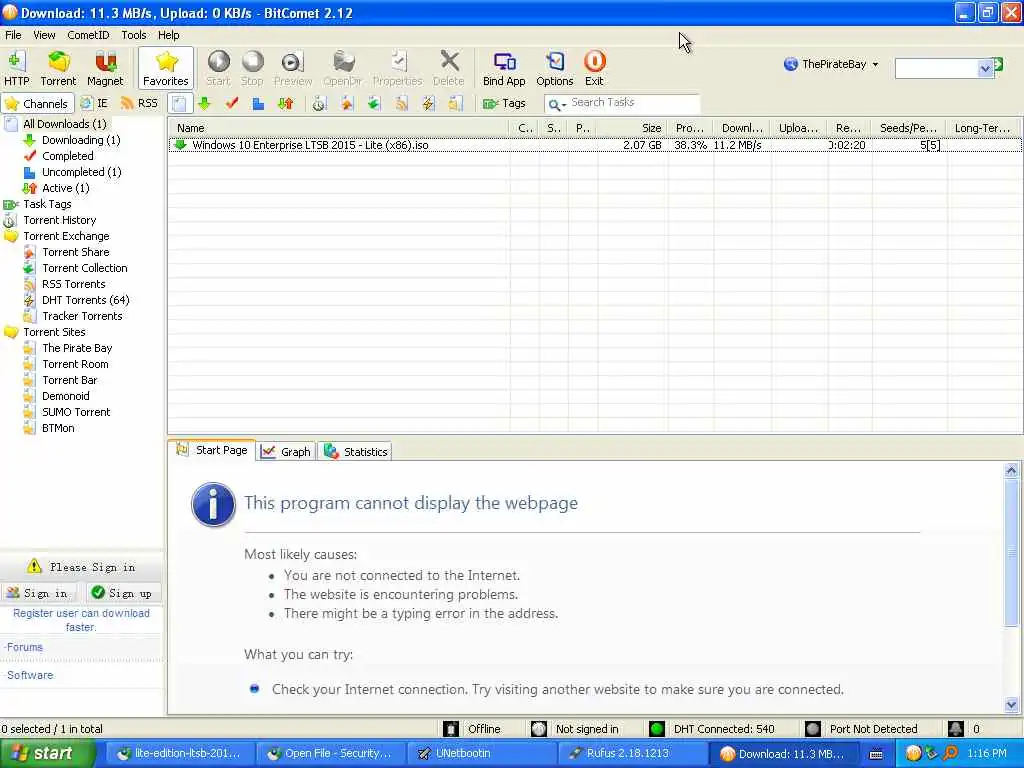The height and width of the screenshot is (768, 1024).
Task: Click the Delete toolbar button
Action: click(x=449, y=69)
